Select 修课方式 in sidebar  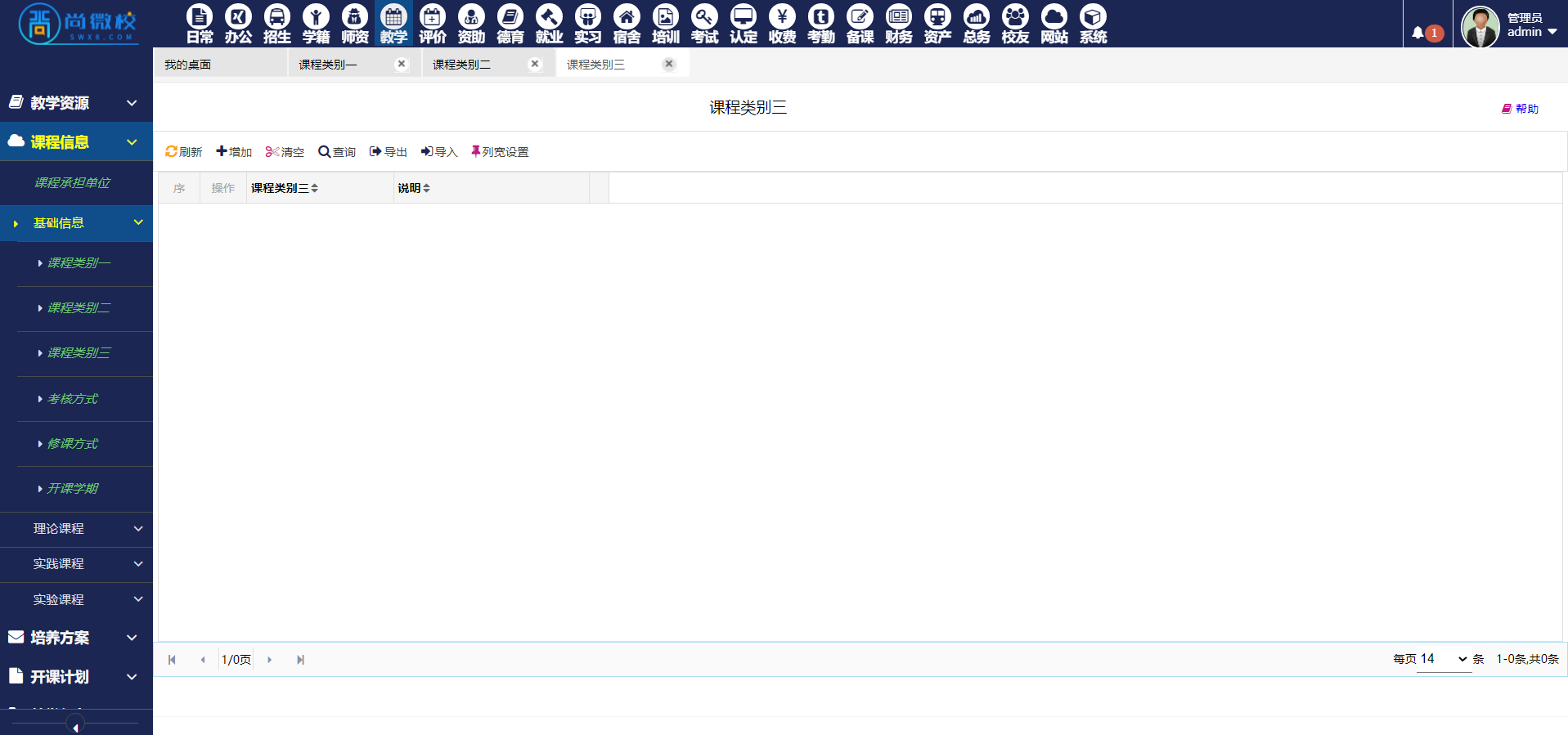(x=72, y=444)
